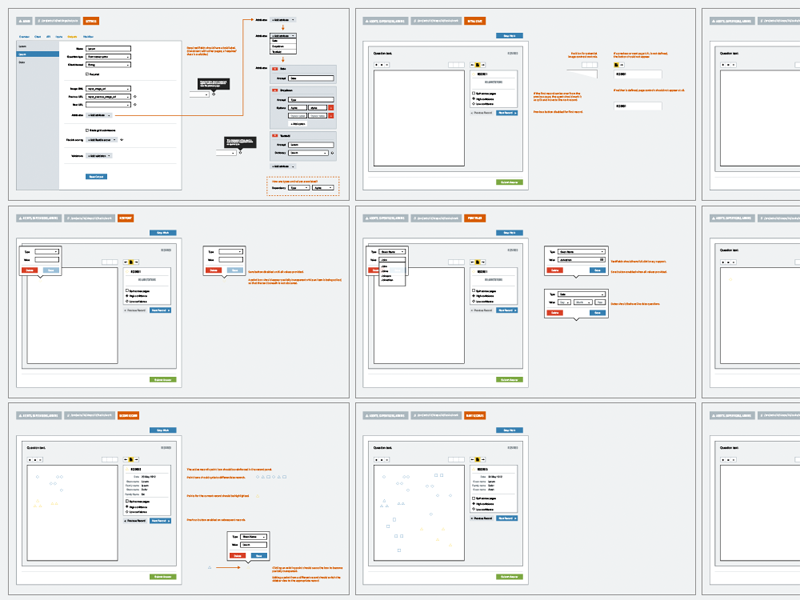This screenshot has height=600, width=800.
Task: Click Prompt input in Date attribute card
Action: point(311,78)
